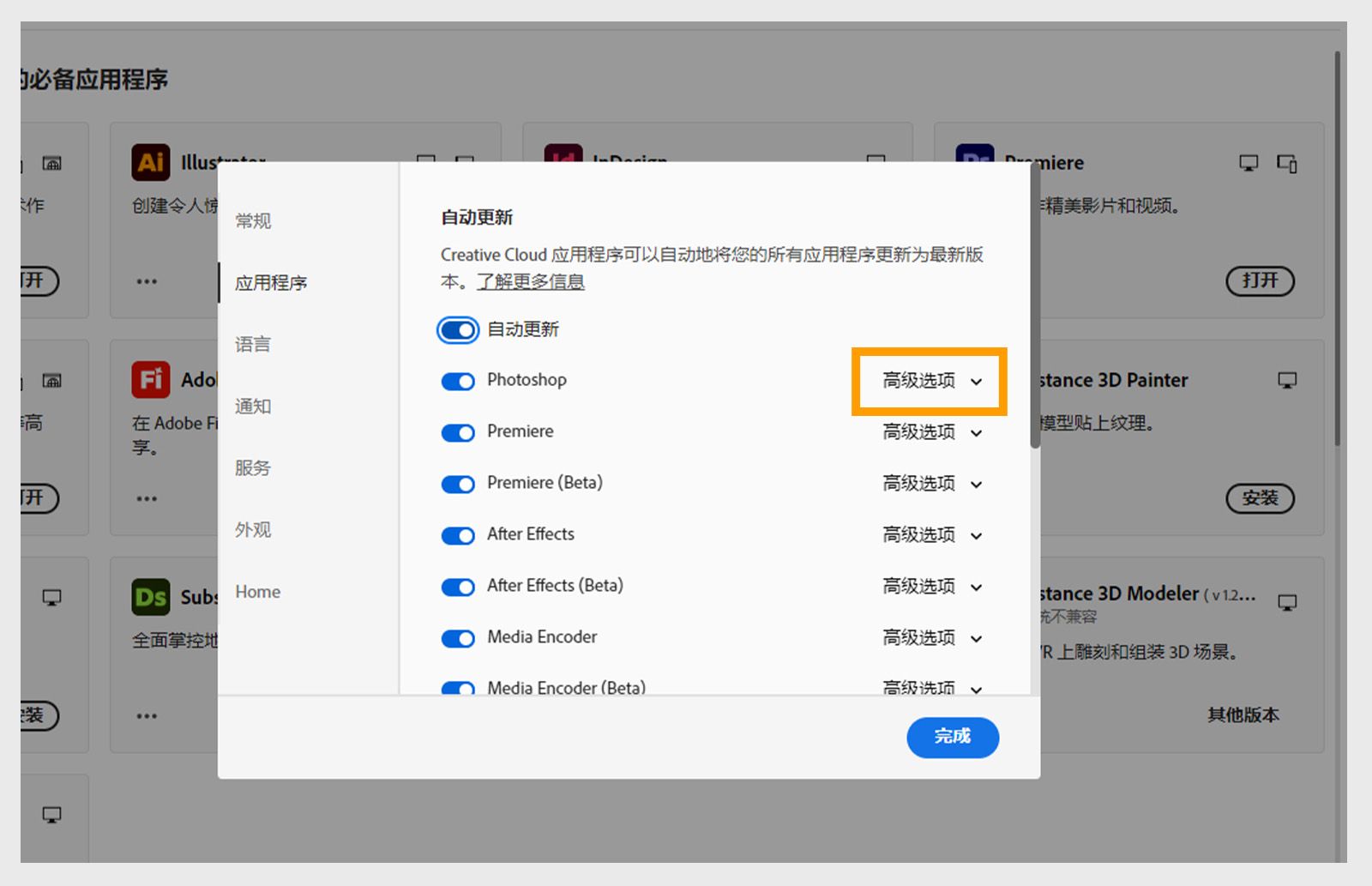Click Substance 3D Modeler title in background
Image resolution: width=1372 pixels, height=886 pixels.
pos(1119,594)
